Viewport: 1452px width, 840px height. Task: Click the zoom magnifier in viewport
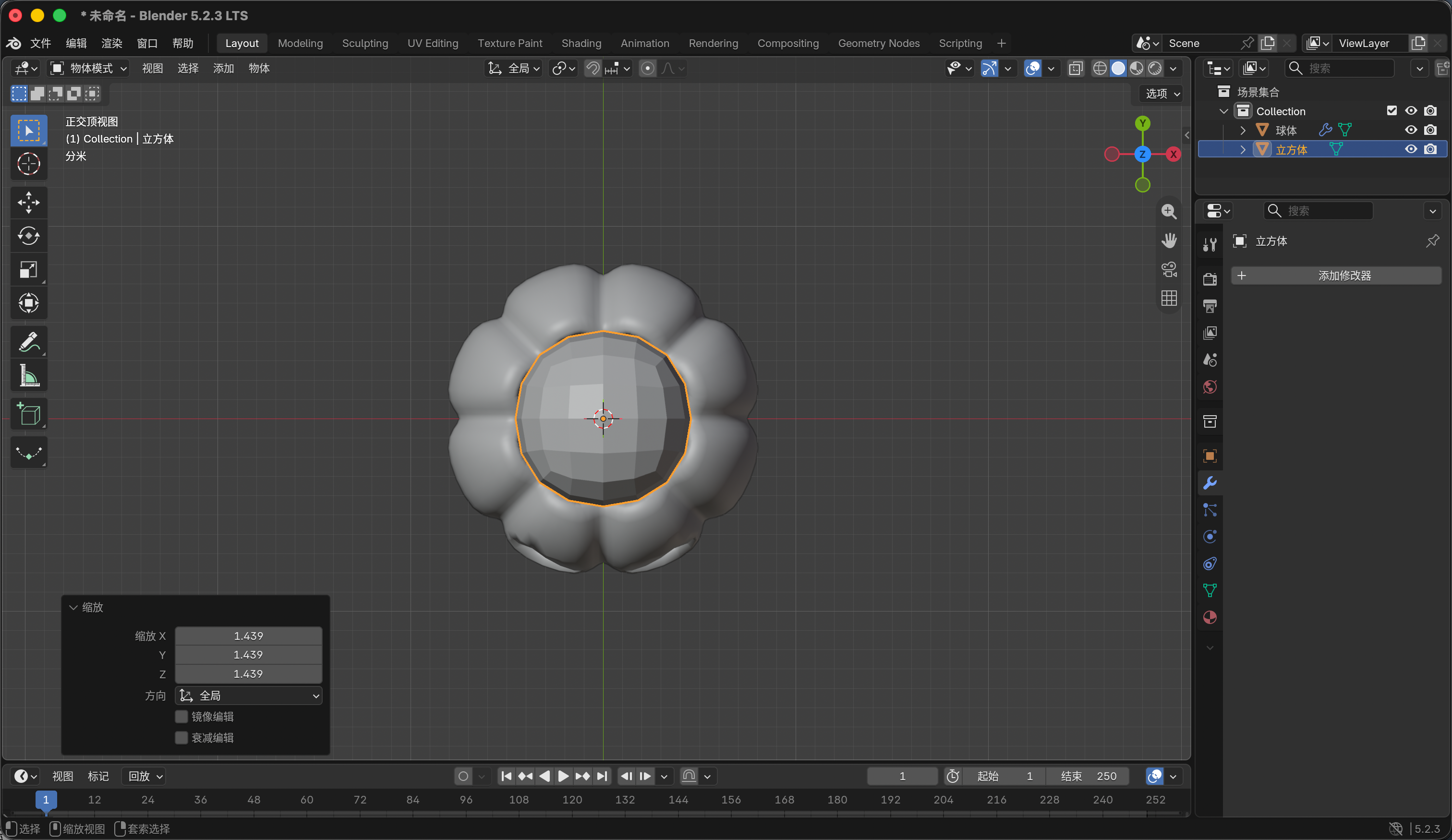(x=1169, y=212)
